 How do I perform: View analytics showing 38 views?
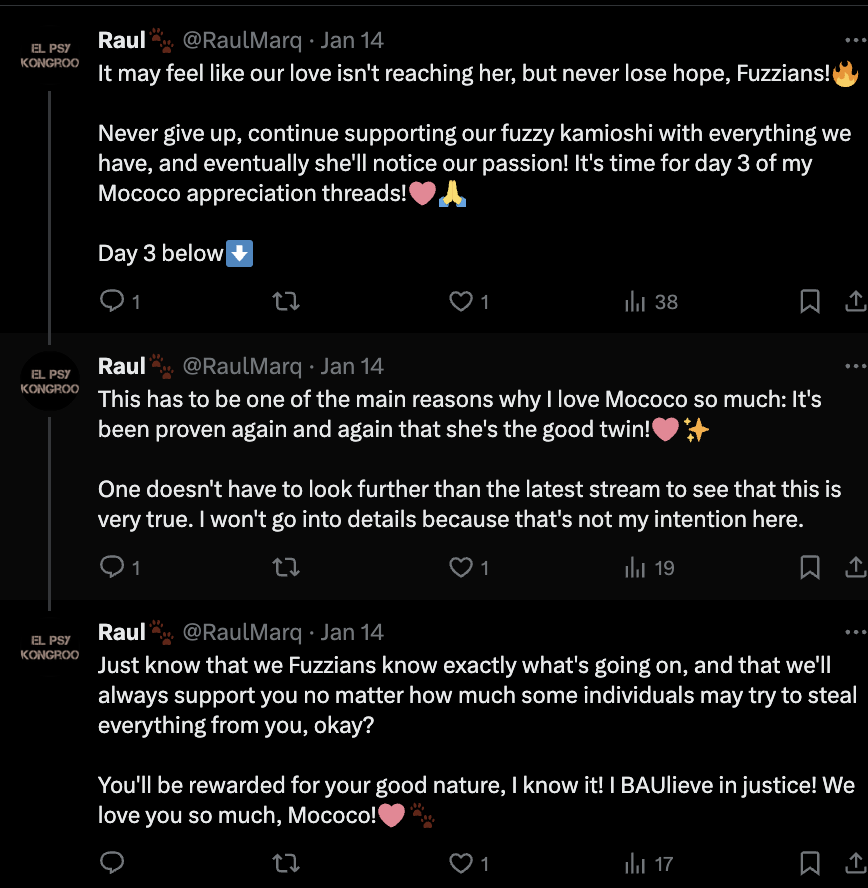coord(651,301)
